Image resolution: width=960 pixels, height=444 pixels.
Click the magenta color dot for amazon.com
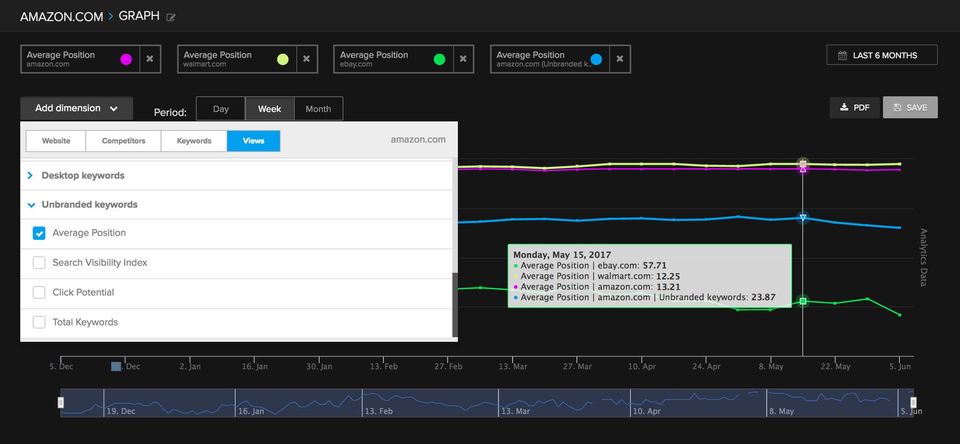click(x=126, y=59)
